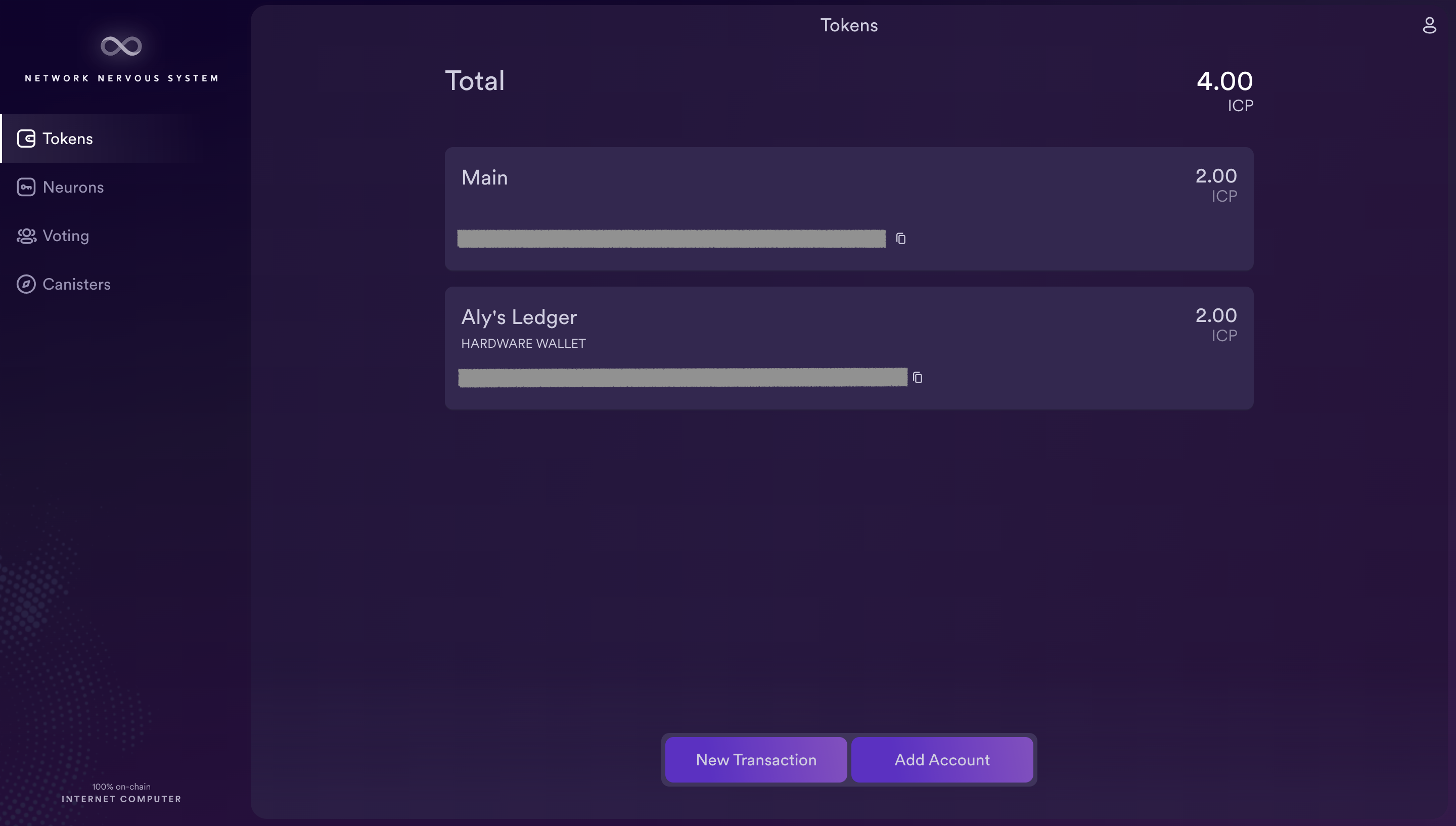
Task: Click the Tokens wallet icon in sidebar
Action: (x=26, y=139)
